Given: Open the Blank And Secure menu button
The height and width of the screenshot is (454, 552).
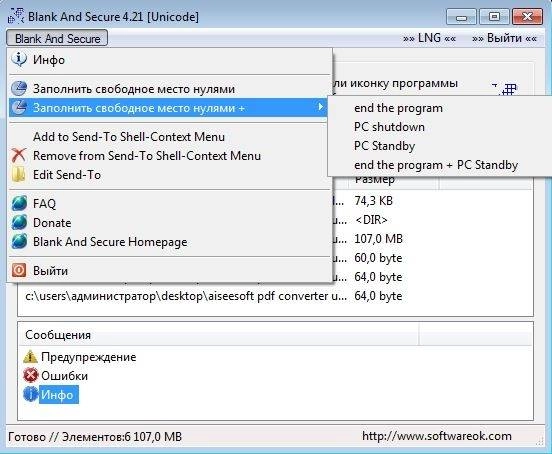Looking at the screenshot, I should tap(57, 38).
